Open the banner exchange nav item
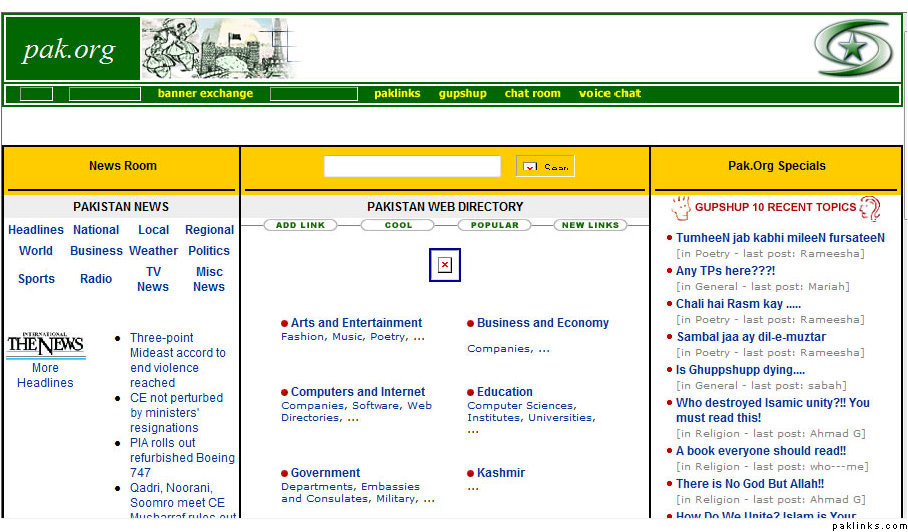Viewport: 908px width, 532px height. click(x=205, y=94)
